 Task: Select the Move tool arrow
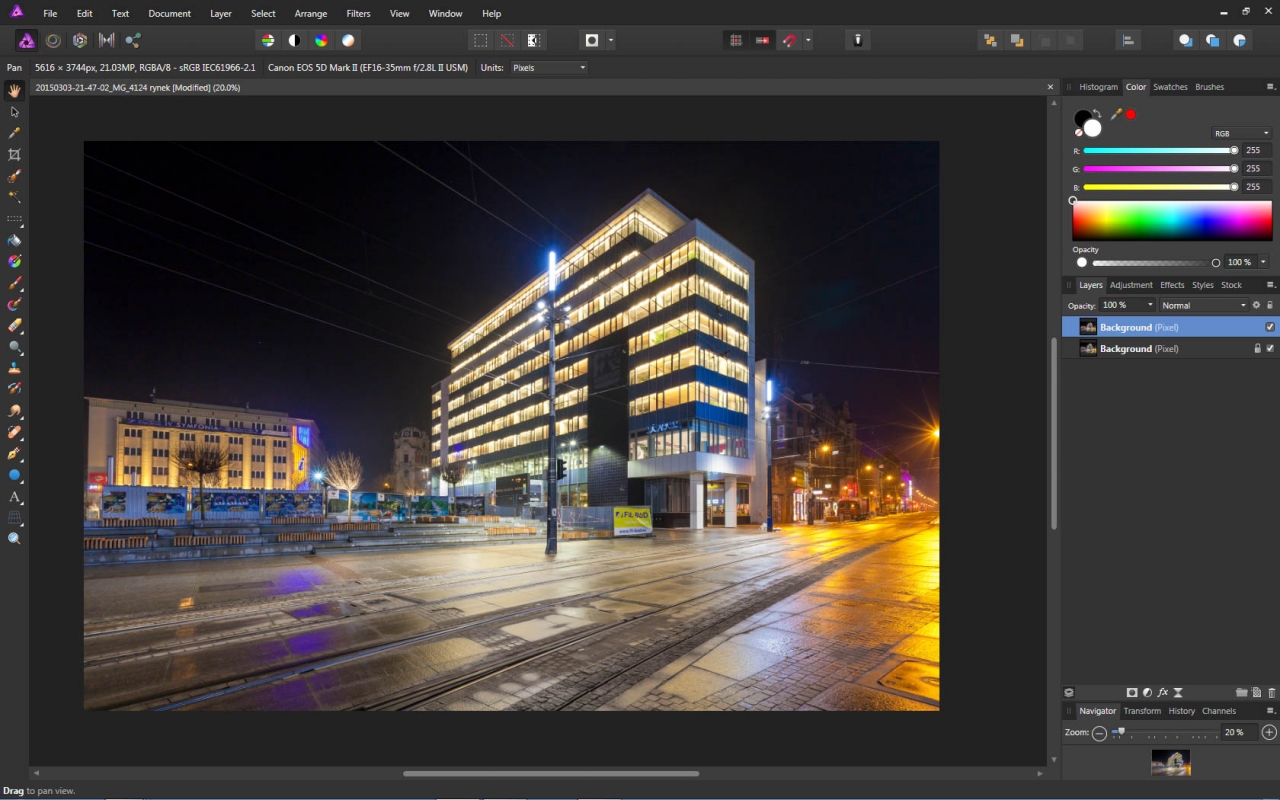click(14, 112)
